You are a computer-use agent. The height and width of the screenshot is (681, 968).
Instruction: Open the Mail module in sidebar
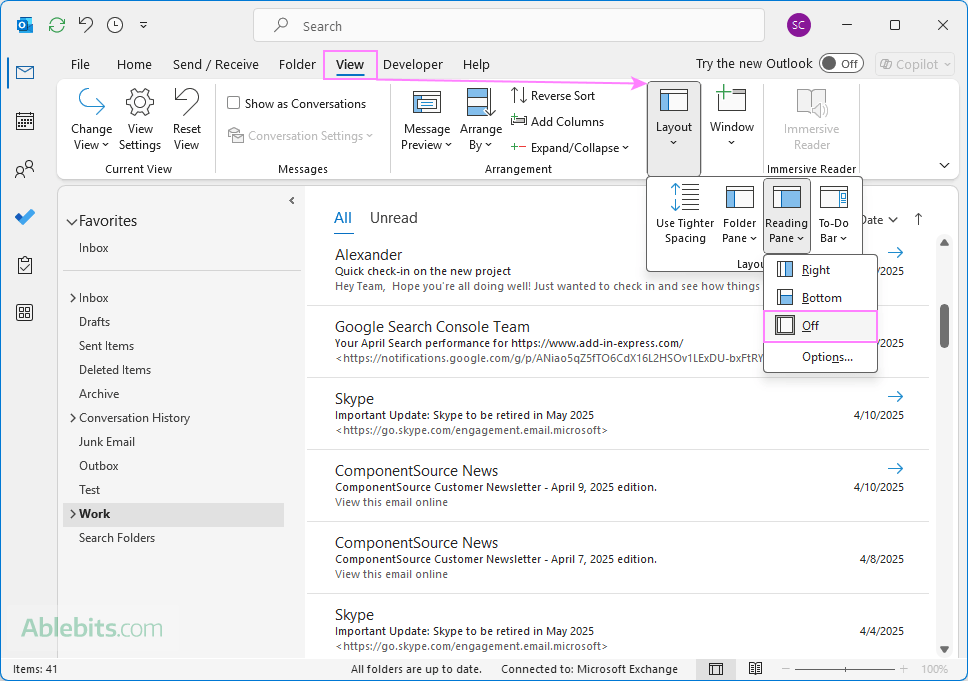coord(25,73)
